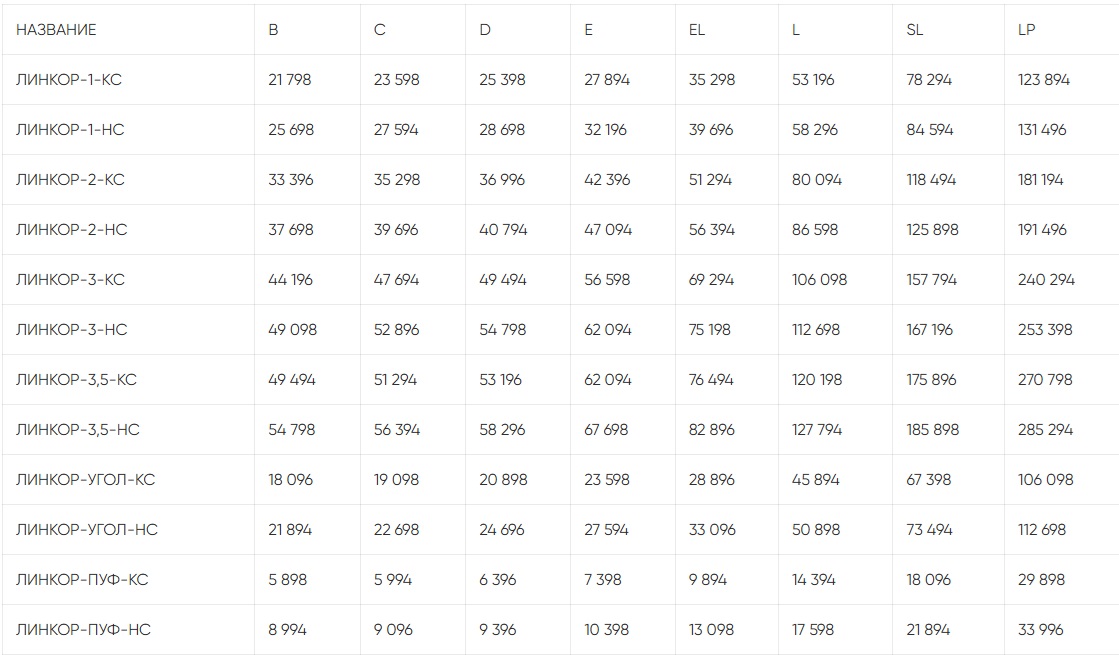Select price 47 694 in ЛИНКОР-3-КС row

click(x=397, y=280)
